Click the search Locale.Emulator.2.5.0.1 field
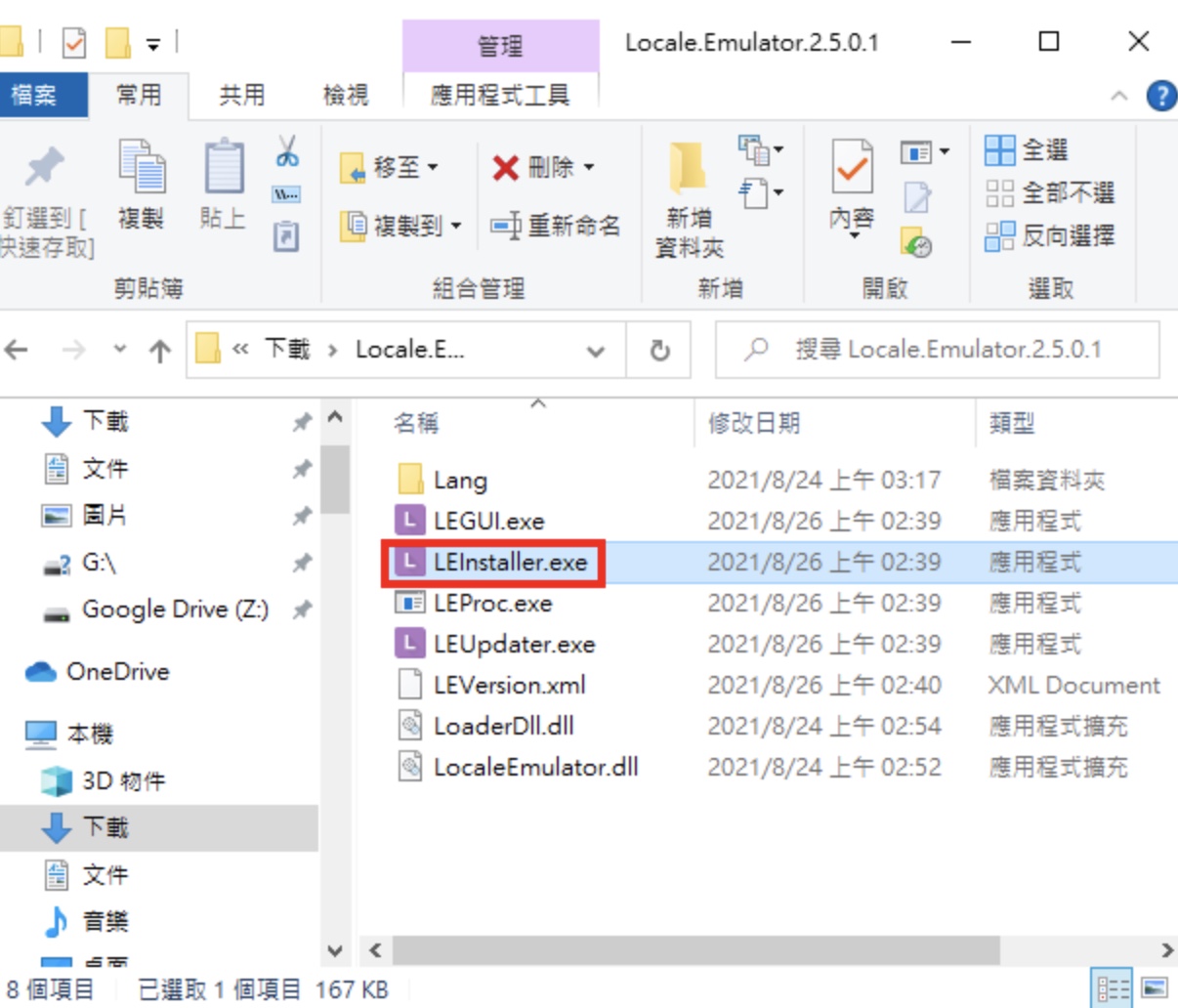The height and width of the screenshot is (1008, 1178). pos(938,350)
